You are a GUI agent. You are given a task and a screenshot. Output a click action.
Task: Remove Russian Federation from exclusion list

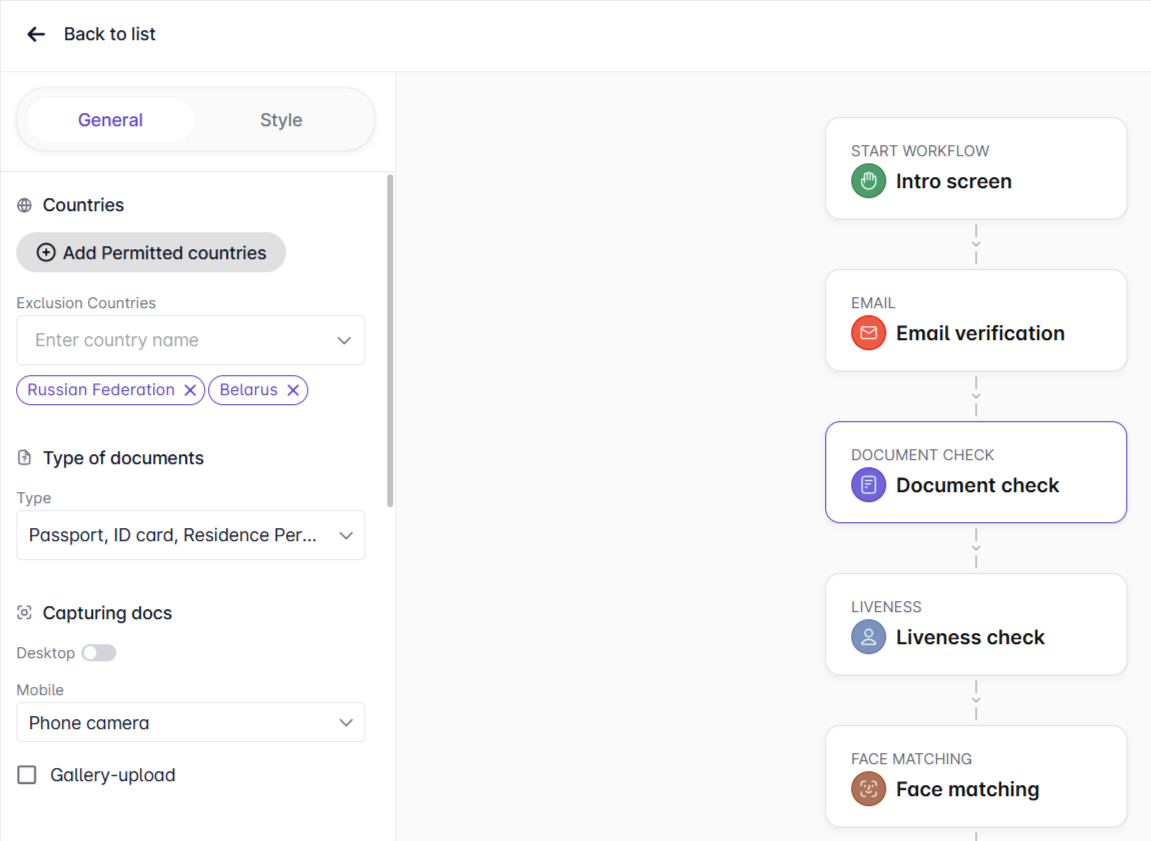pyautogui.click(x=190, y=390)
